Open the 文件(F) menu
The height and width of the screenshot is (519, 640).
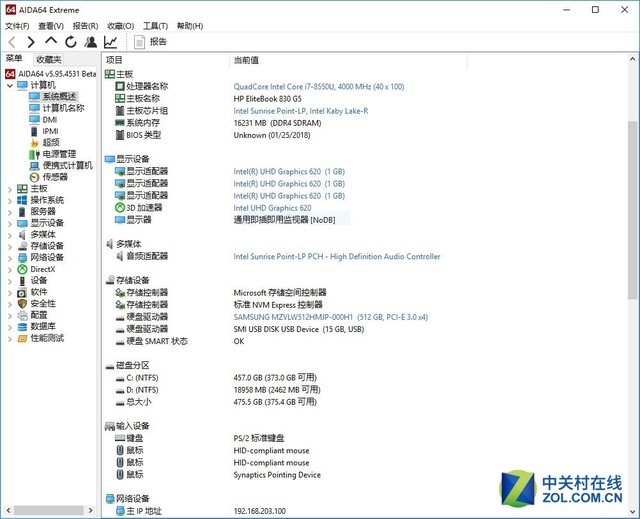(x=17, y=26)
